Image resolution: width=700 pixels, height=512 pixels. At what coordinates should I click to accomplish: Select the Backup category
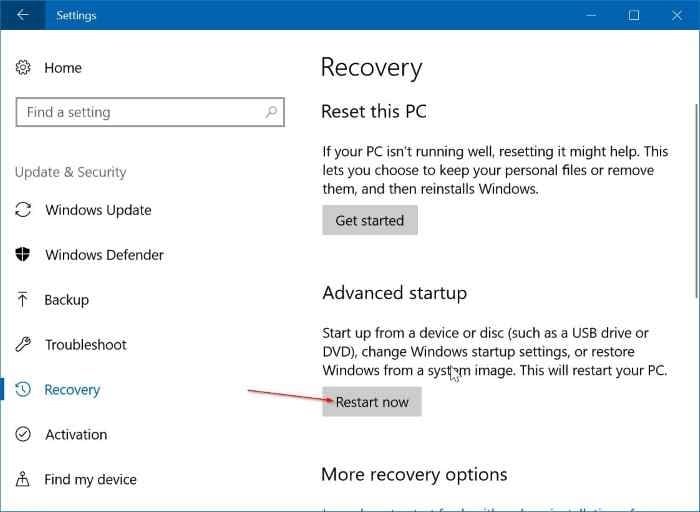67,300
